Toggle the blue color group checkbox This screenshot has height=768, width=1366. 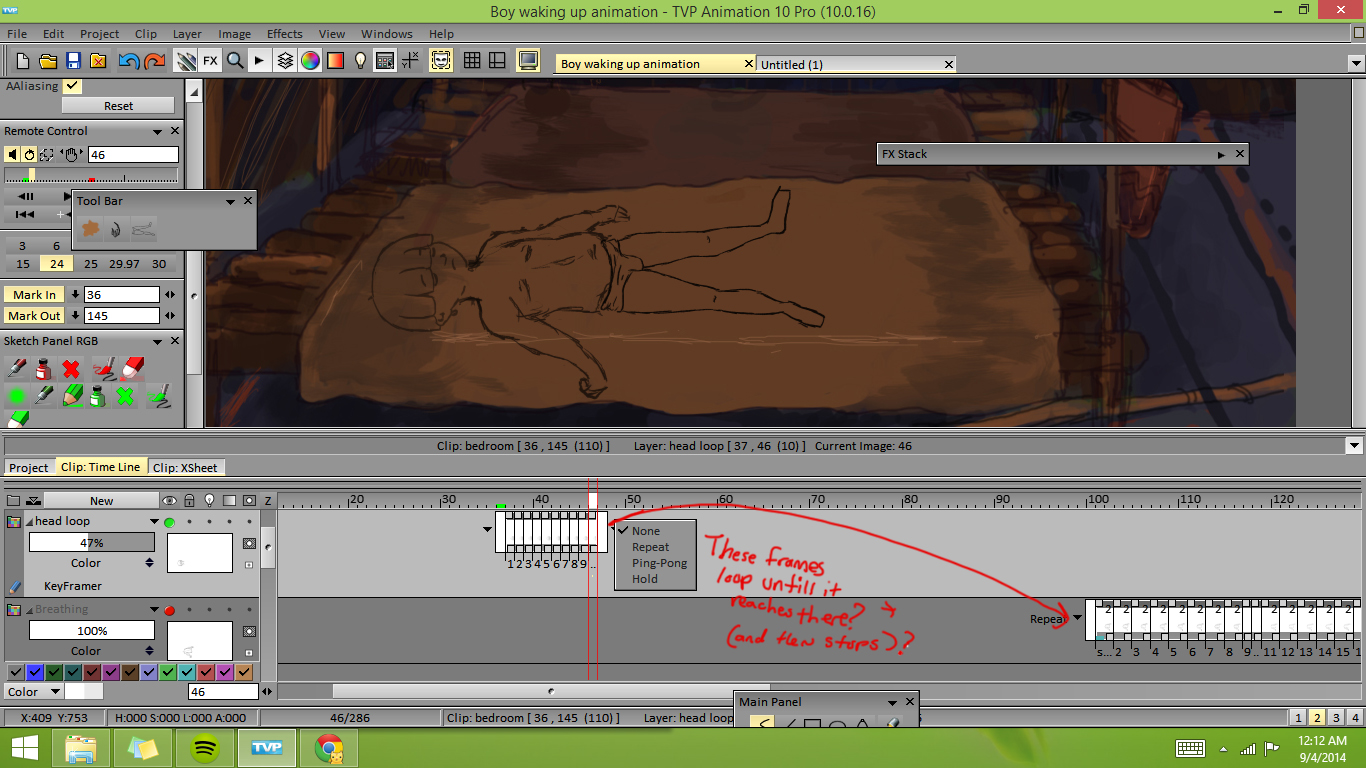[34, 672]
